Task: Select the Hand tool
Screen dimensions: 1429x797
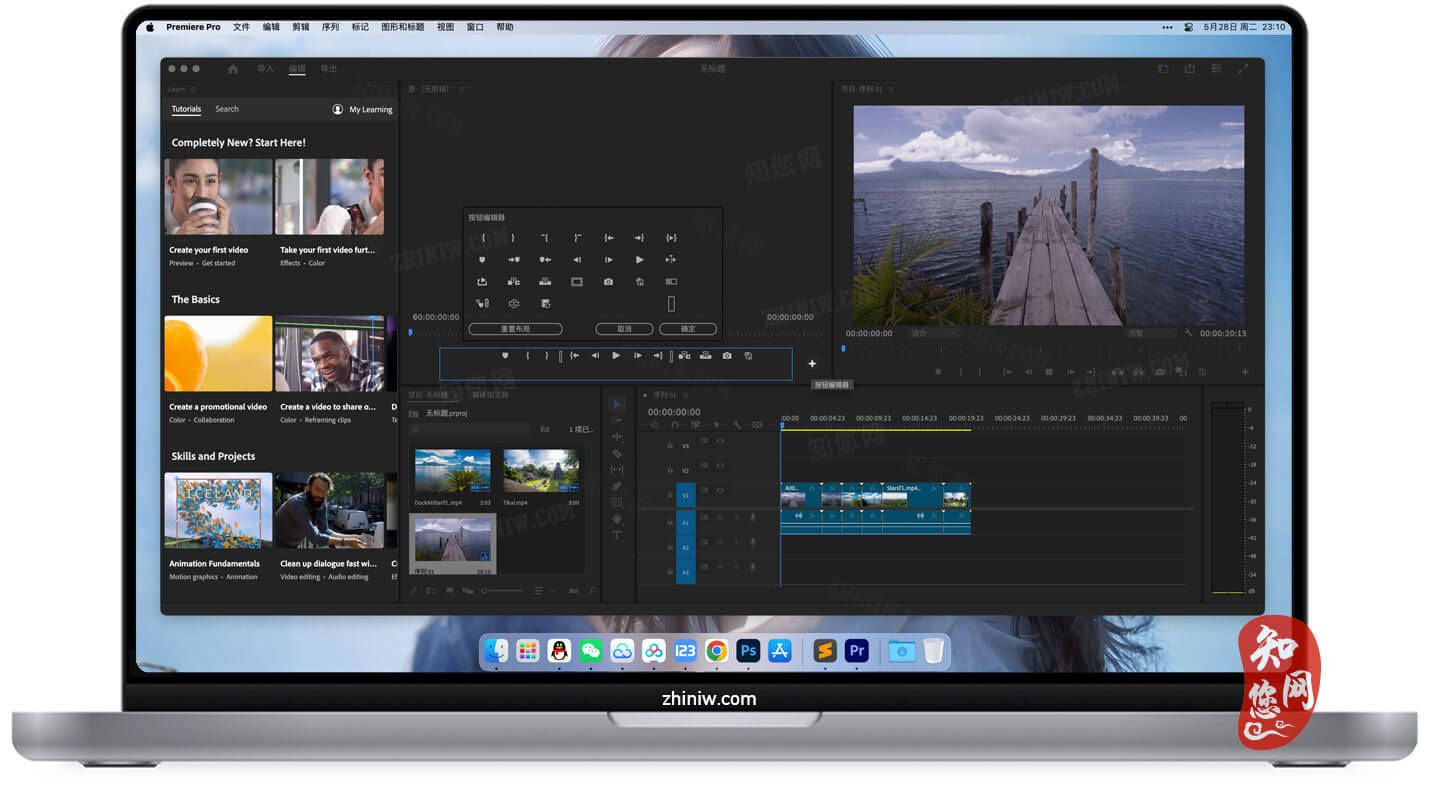Action: (617, 518)
